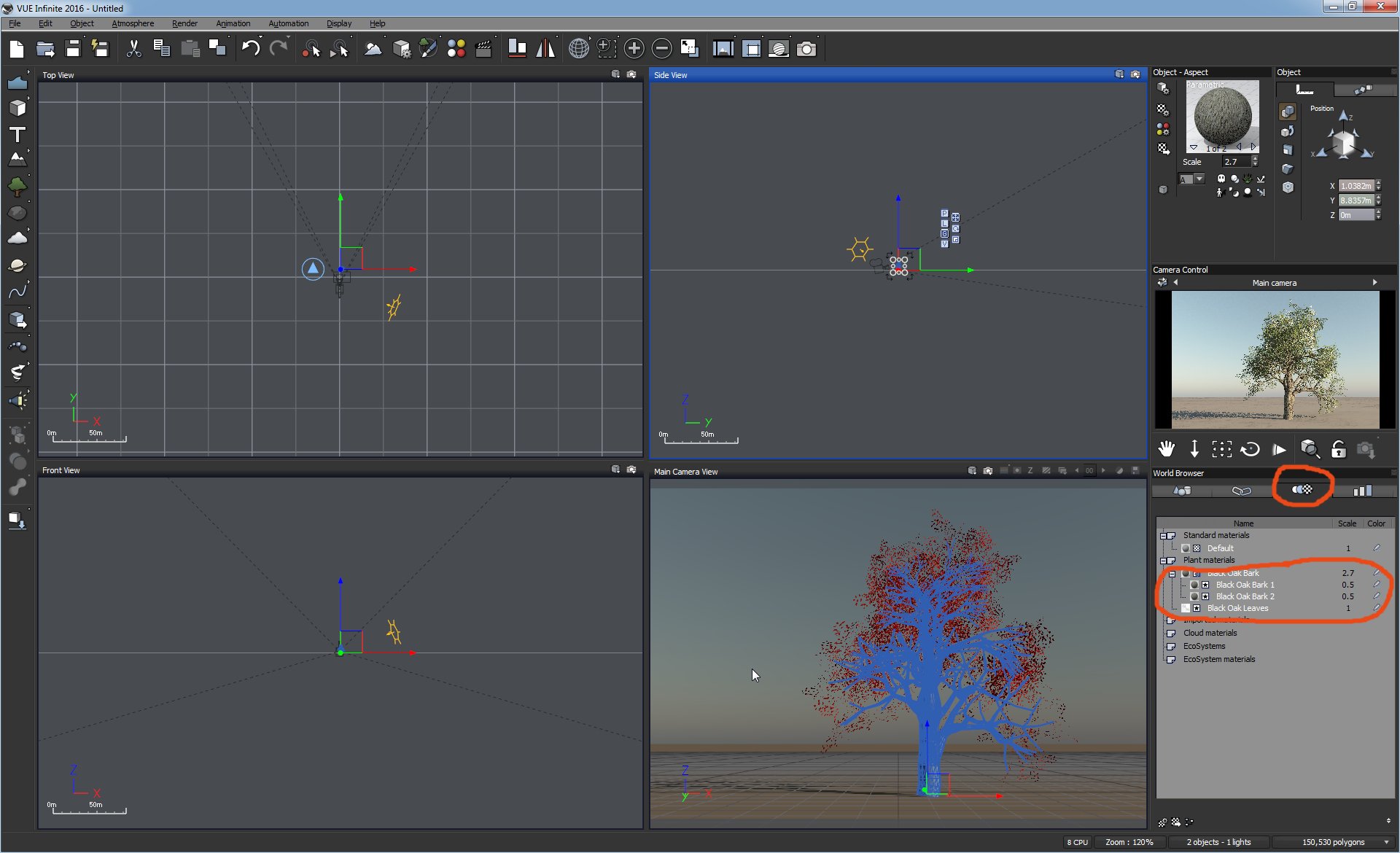Select the Cloud materials category
The height and width of the screenshot is (853, 1400).
[1210, 633]
